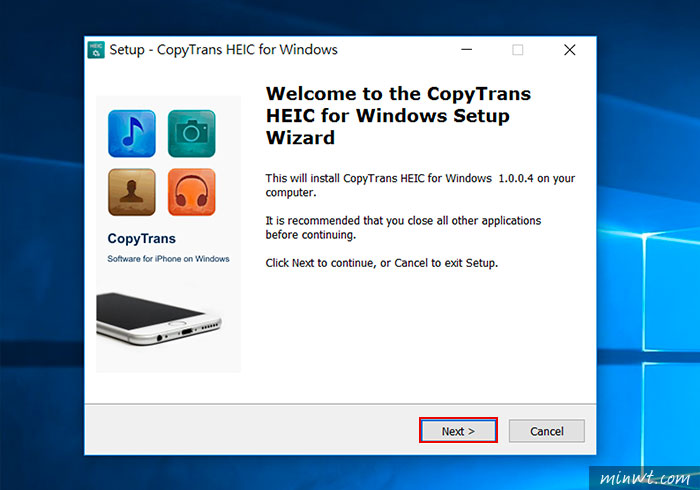Click the 'Setup - CopyTrans HEIC for Windows' title

[223, 50]
